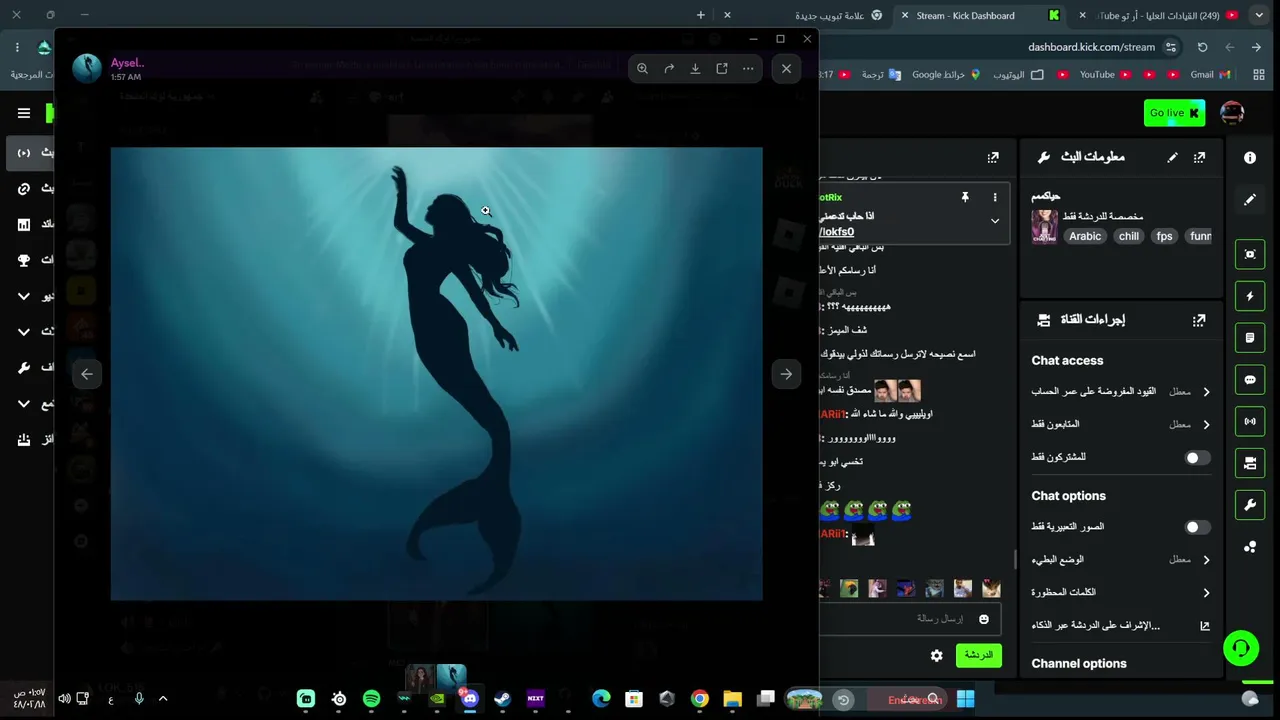Open Microsoft Edge from the taskbar
The height and width of the screenshot is (720, 1280).
coord(601,699)
